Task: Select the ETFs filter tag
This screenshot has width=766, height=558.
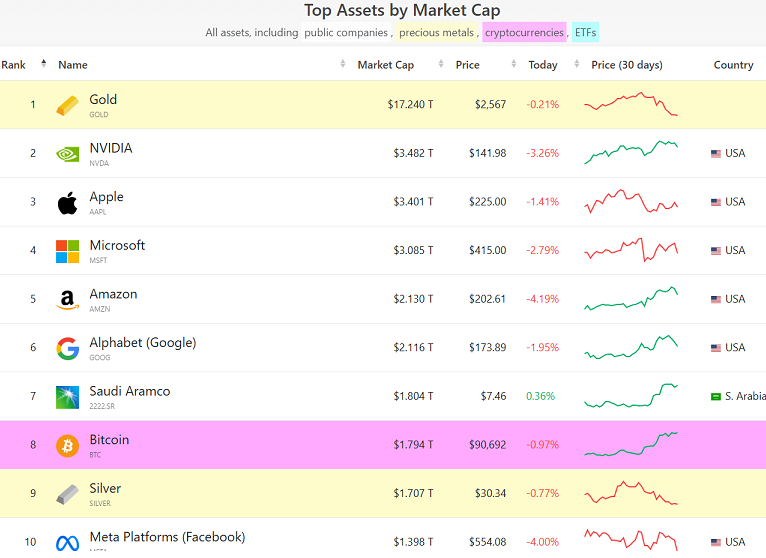Action: pos(585,32)
